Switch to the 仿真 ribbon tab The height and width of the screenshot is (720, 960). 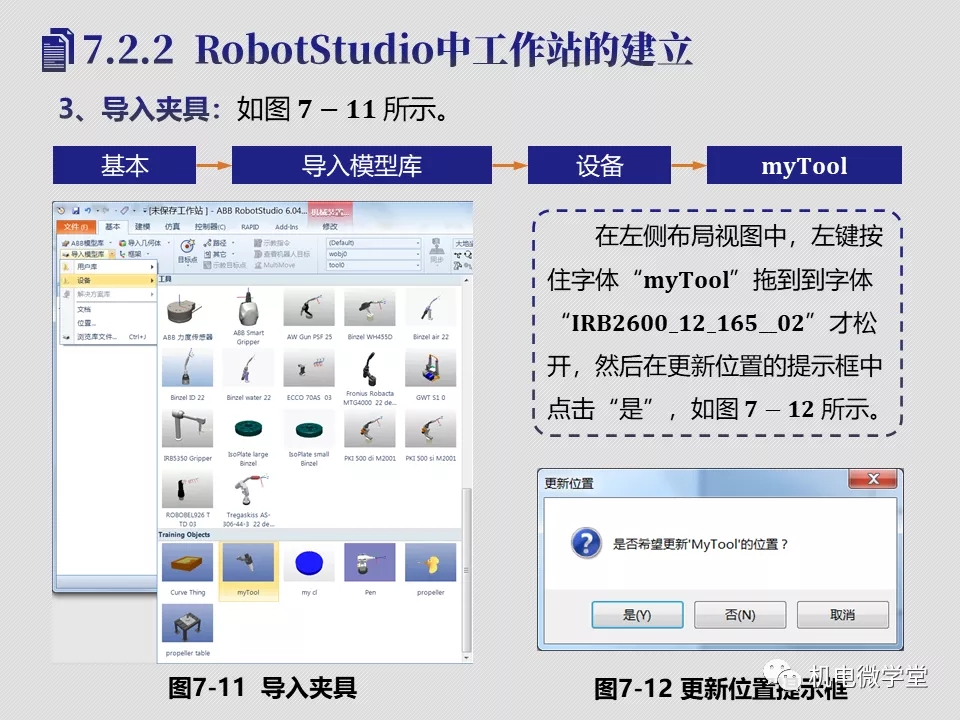pos(172,227)
